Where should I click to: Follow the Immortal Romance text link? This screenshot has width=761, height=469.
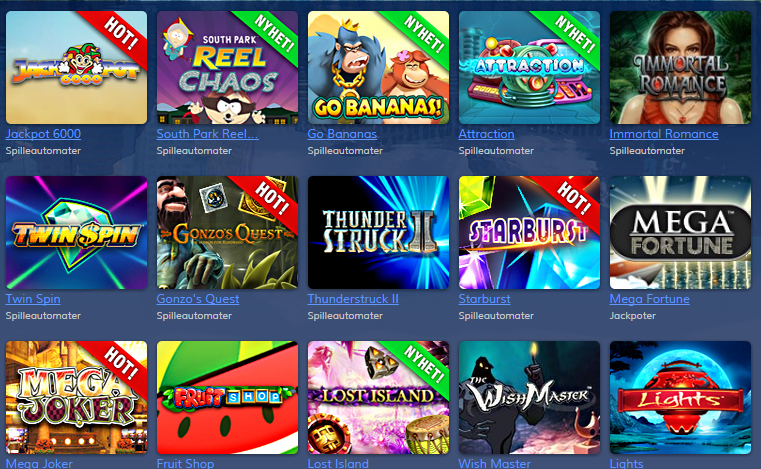pos(664,134)
